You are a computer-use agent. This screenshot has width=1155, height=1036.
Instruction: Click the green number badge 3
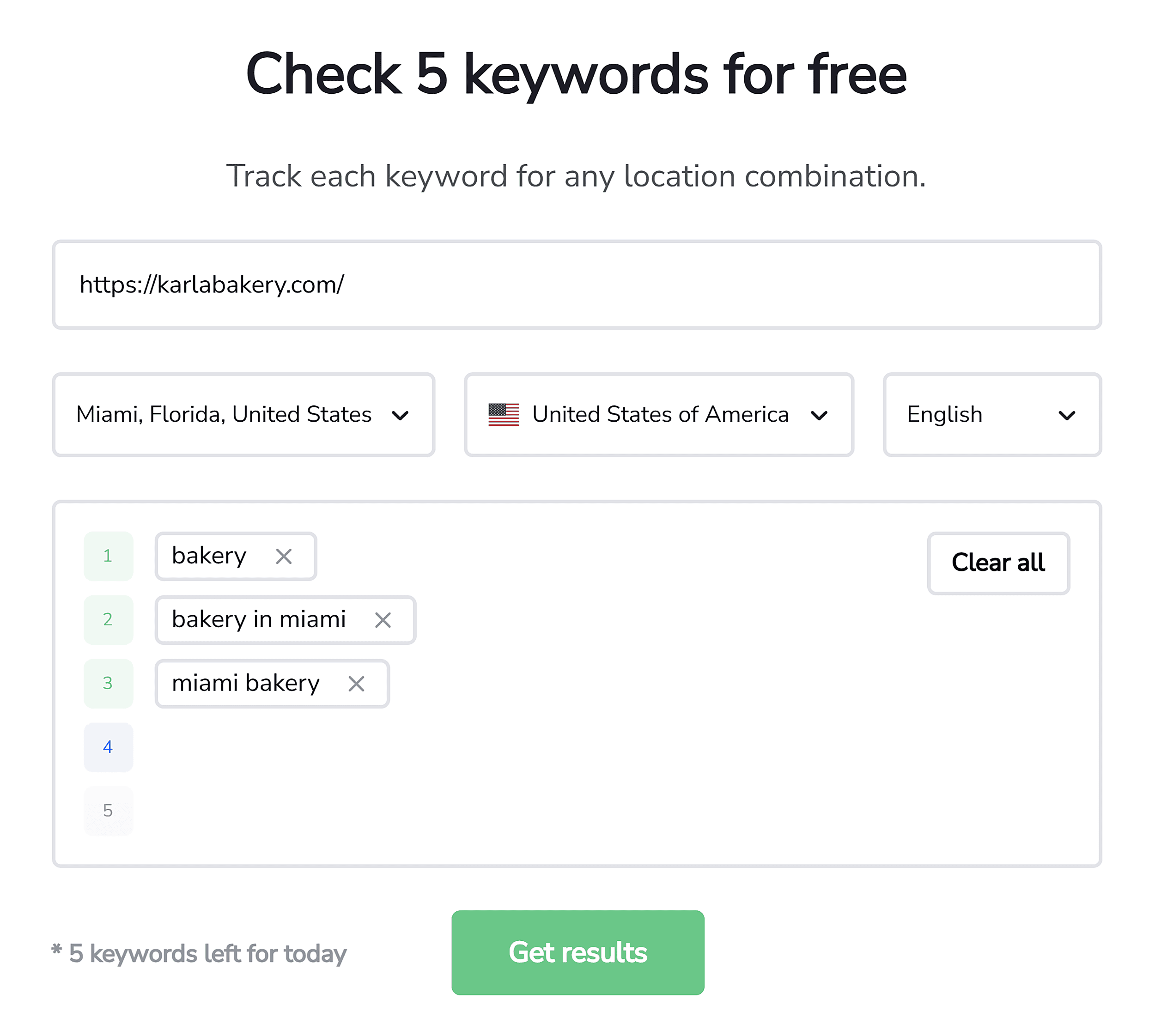(x=108, y=683)
